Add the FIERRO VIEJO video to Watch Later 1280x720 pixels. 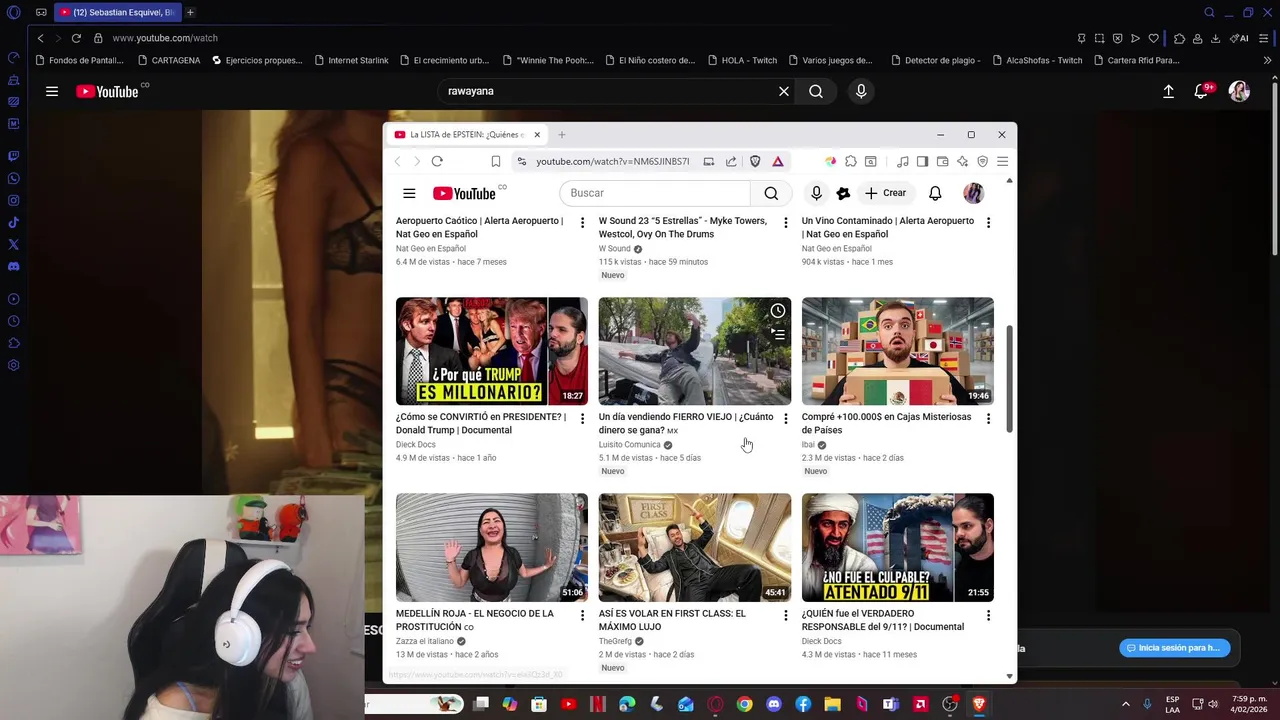point(777,311)
